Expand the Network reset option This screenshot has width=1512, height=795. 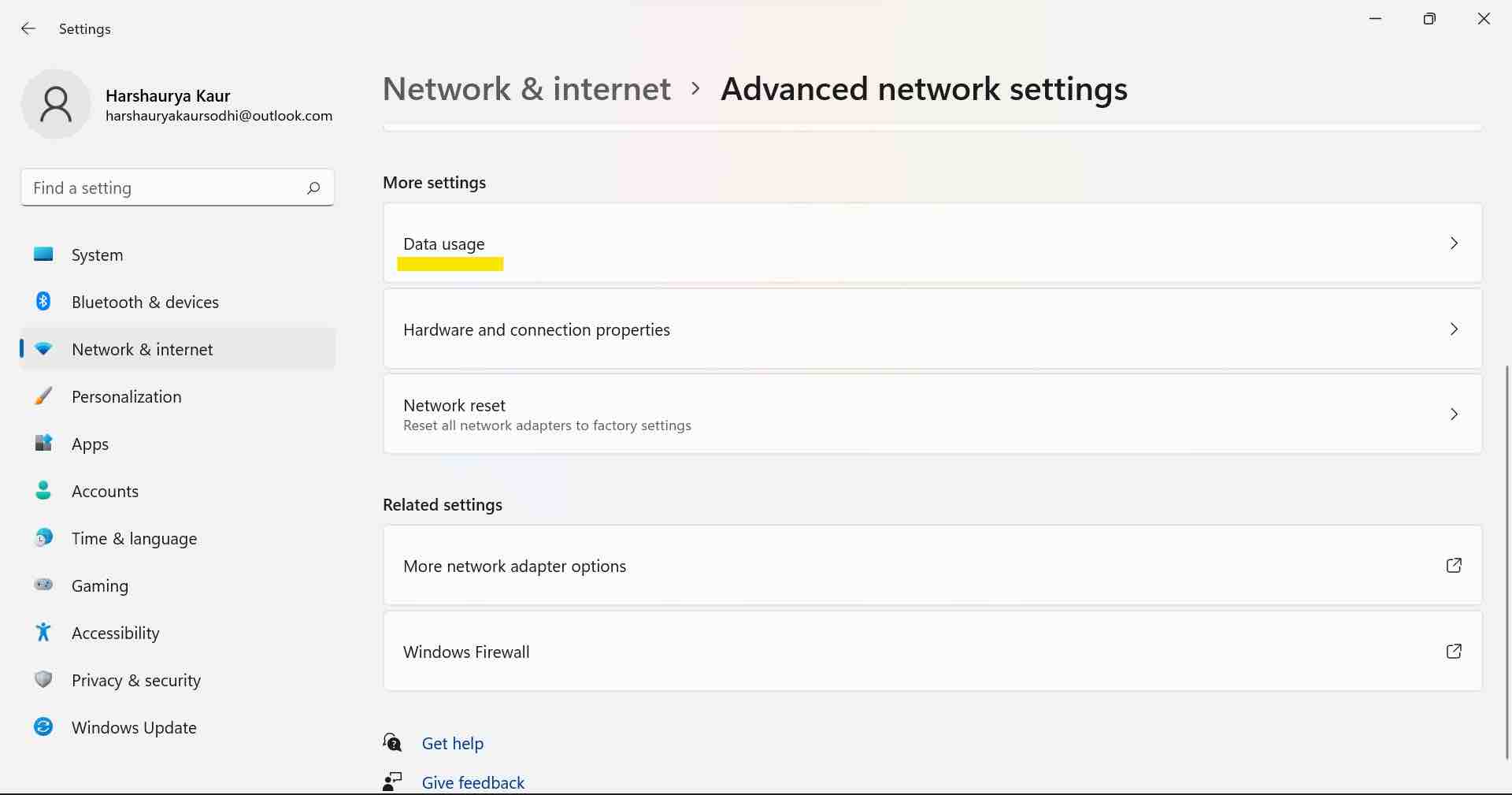(929, 414)
